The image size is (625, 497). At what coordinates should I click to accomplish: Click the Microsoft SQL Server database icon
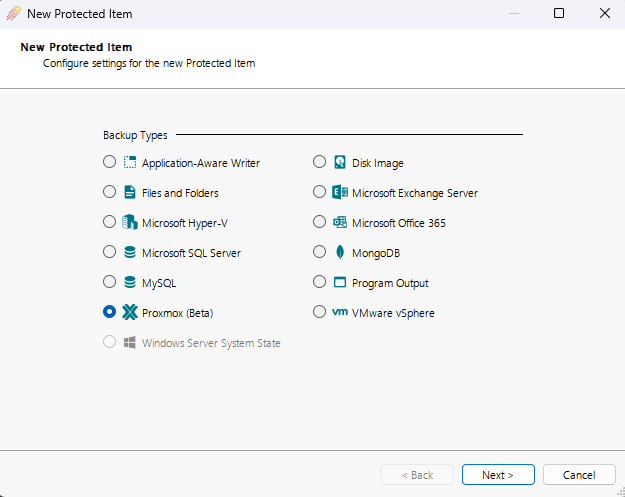point(129,252)
